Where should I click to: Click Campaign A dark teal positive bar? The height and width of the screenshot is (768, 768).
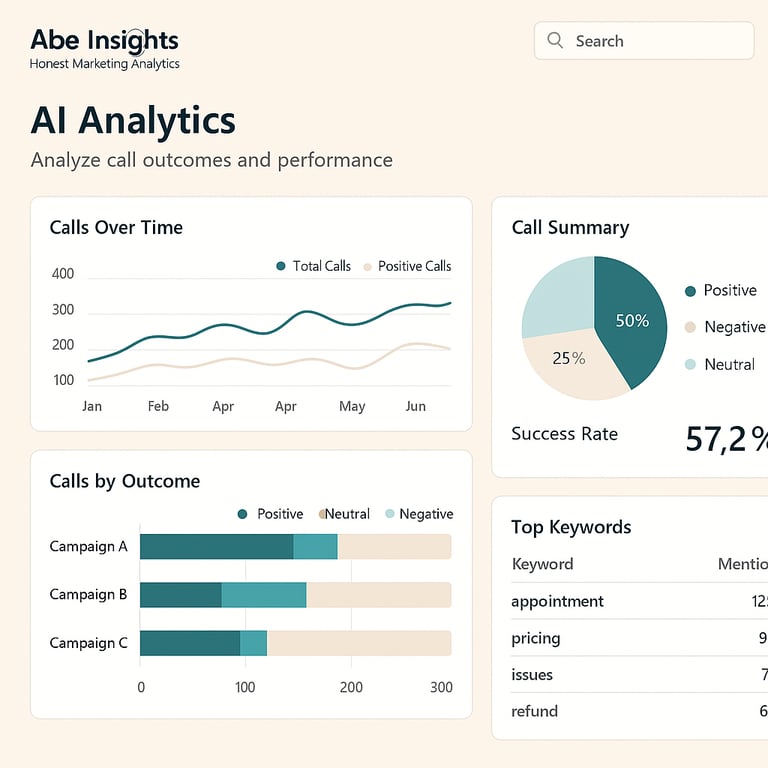point(216,547)
